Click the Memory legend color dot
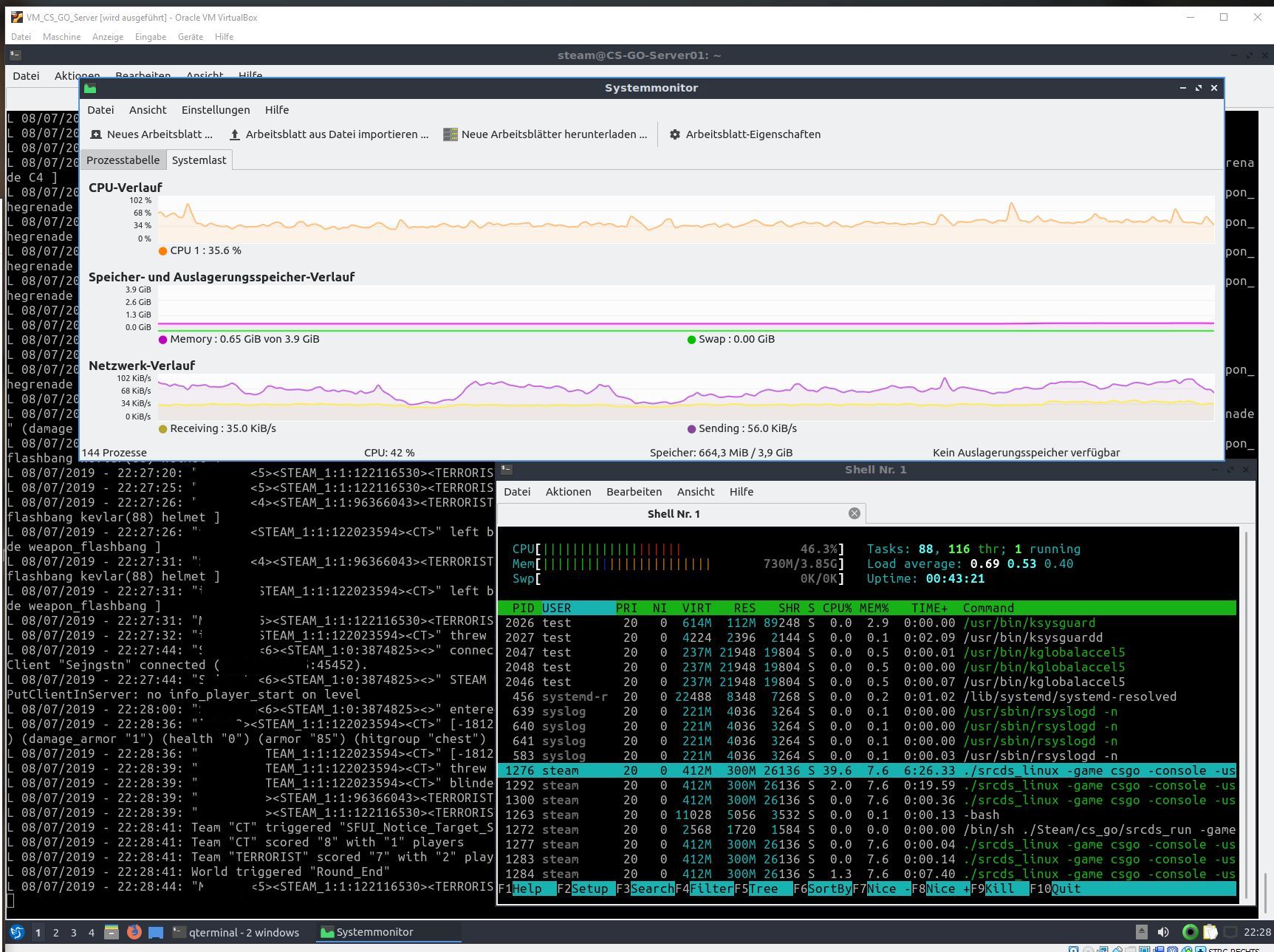Image resolution: width=1274 pixels, height=952 pixels. tap(162, 339)
